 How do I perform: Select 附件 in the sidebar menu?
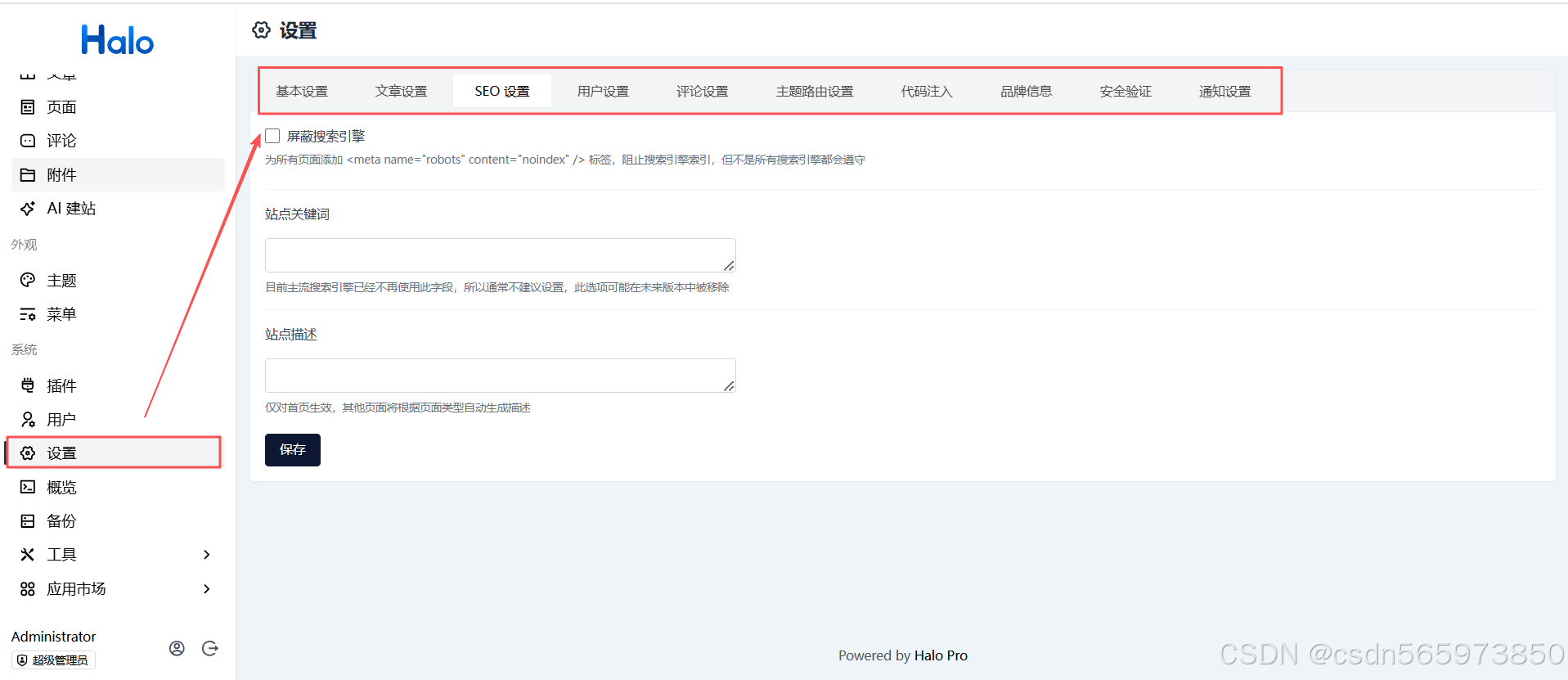click(118, 174)
